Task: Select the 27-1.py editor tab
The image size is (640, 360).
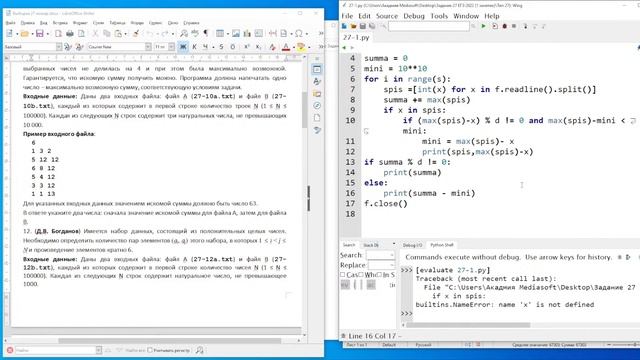Action: (x=356, y=37)
